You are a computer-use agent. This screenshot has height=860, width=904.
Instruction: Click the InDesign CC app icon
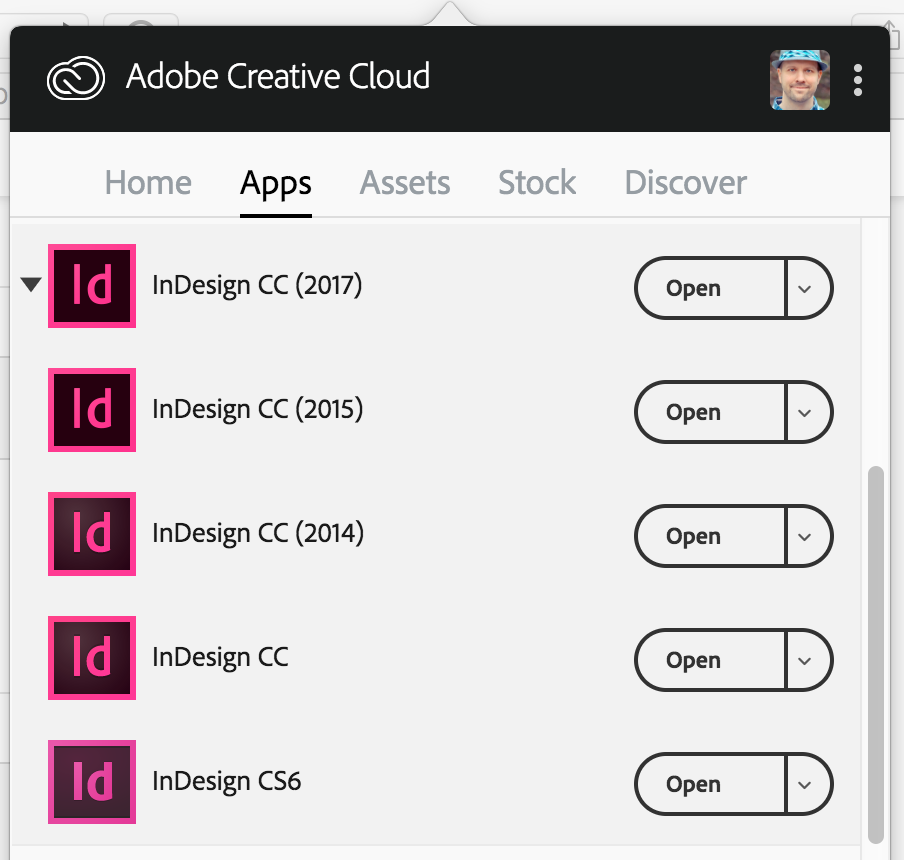click(x=92, y=658)
